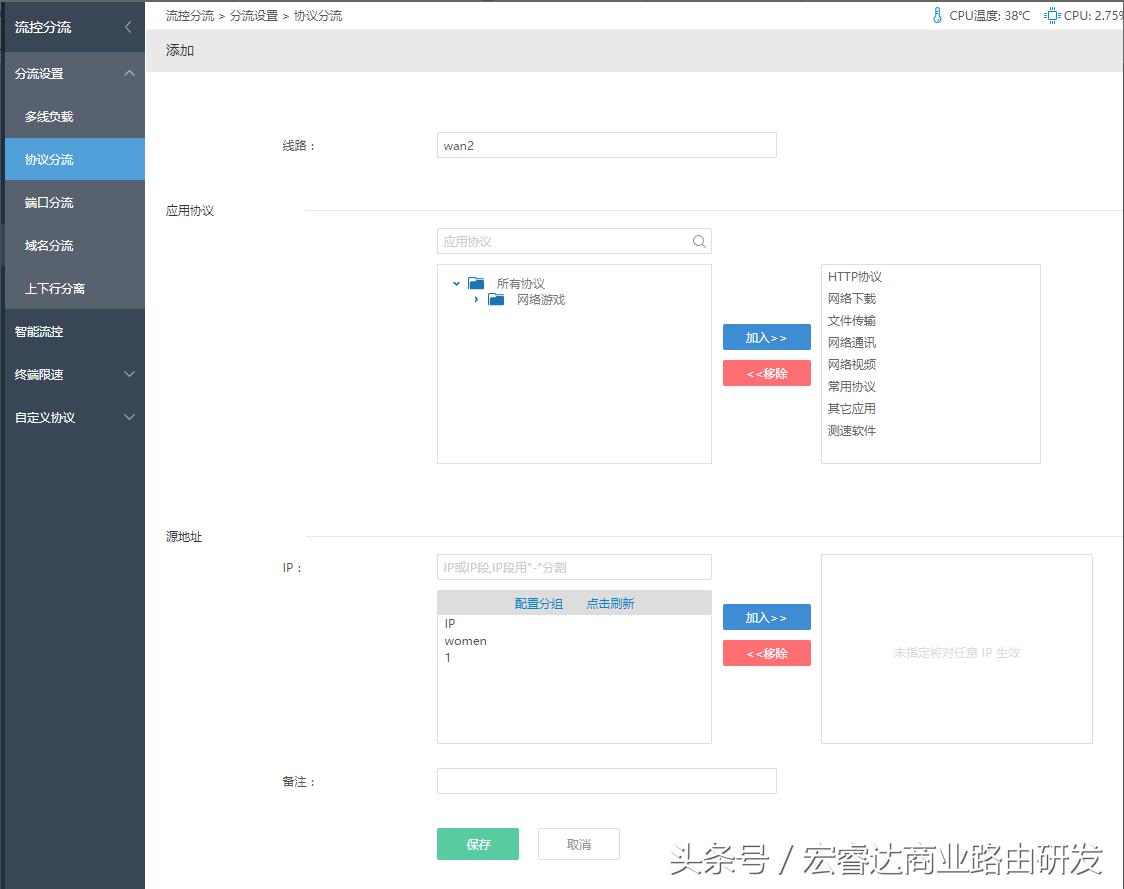Image resolution: width=1124 pixels, height=889 pixels.
Task: Collapse the 所有协议 tree node
Action: [456, 284]
